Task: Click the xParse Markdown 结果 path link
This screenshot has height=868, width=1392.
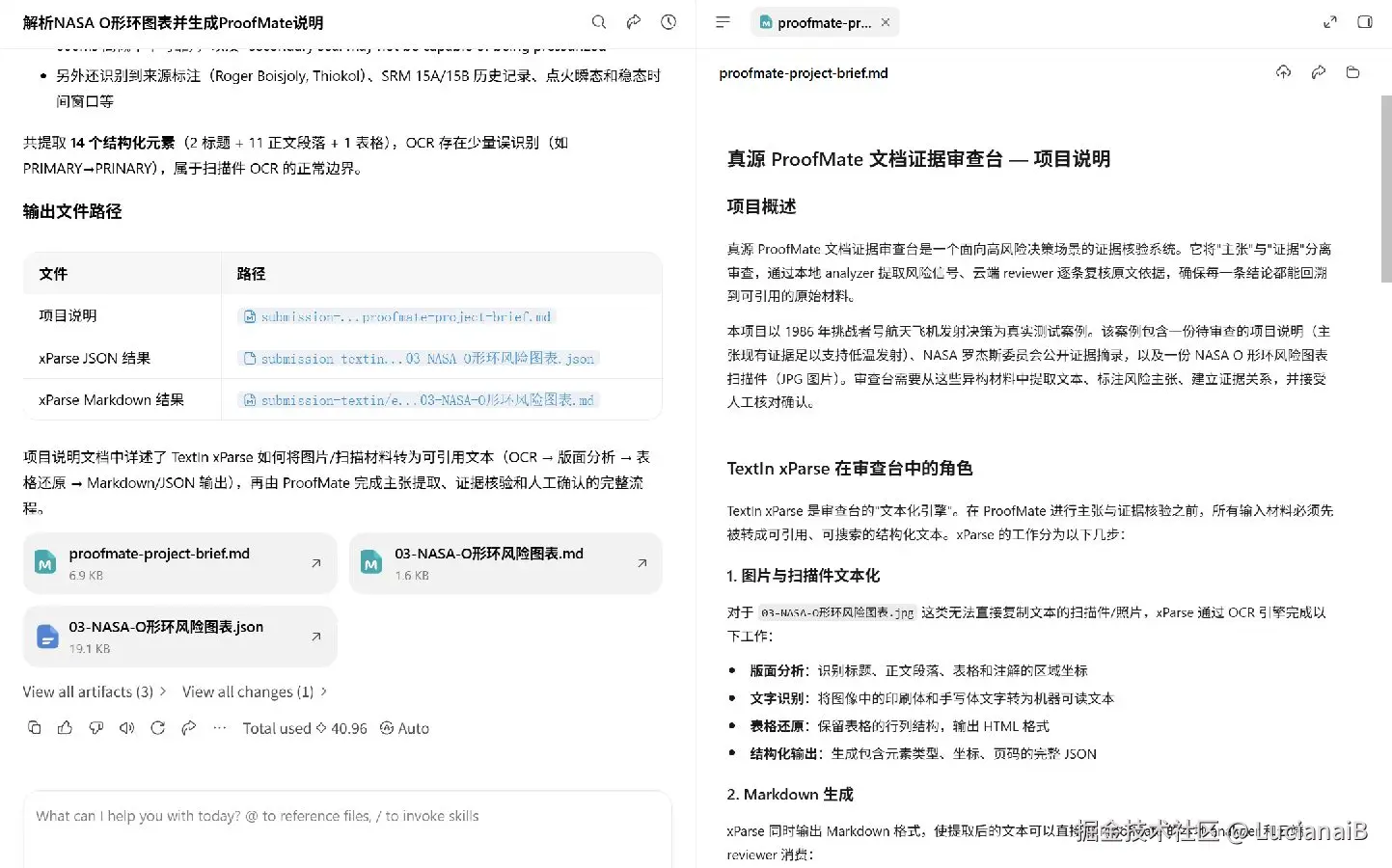Action: click(x=419, y=400)
